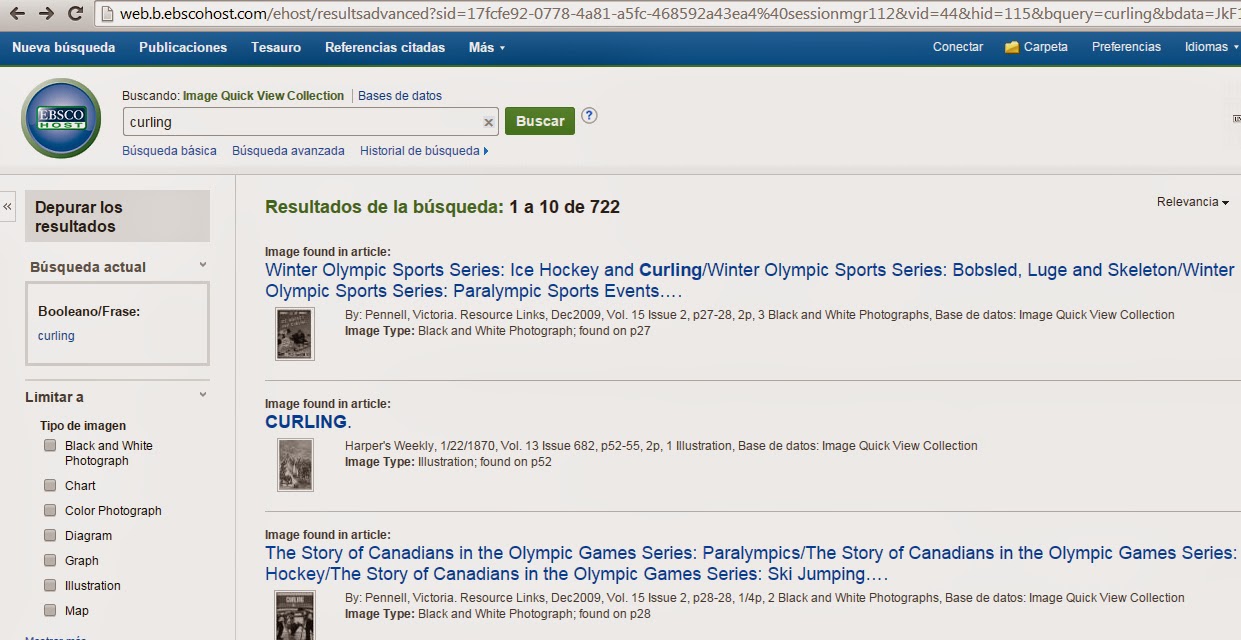
Task: Open the Más navigation dropdown
Action: pos(485,46)
